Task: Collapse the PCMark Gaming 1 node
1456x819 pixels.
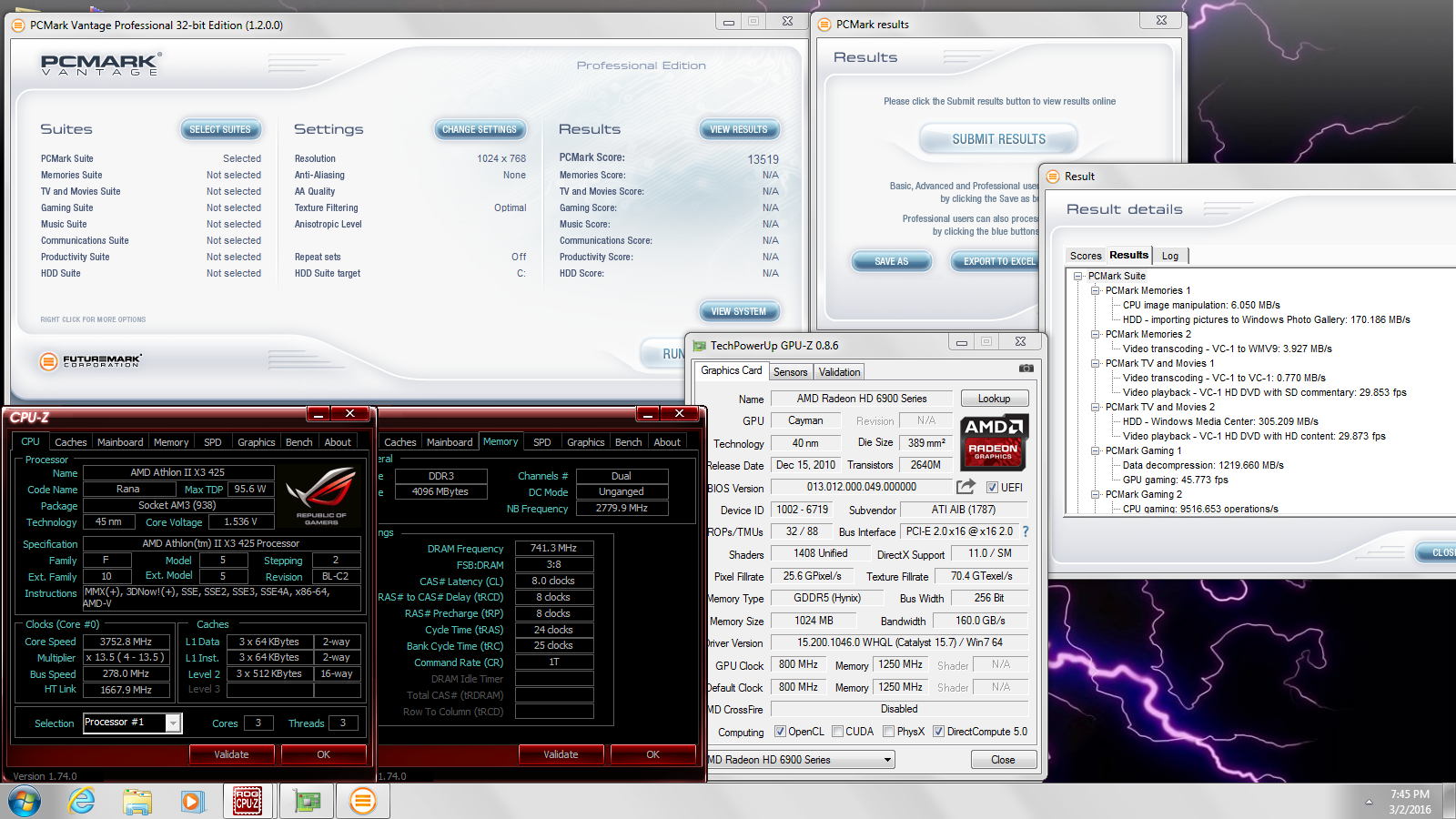Action: pyautogui.click(x=1096, y=450)
